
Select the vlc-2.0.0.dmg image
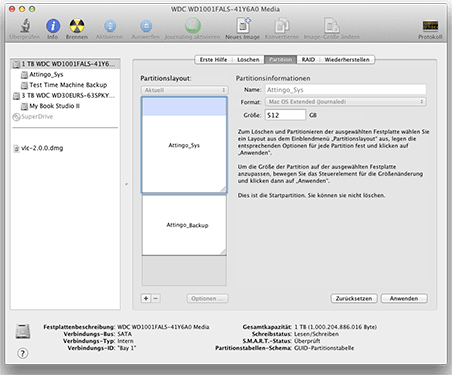pos(65,148)
